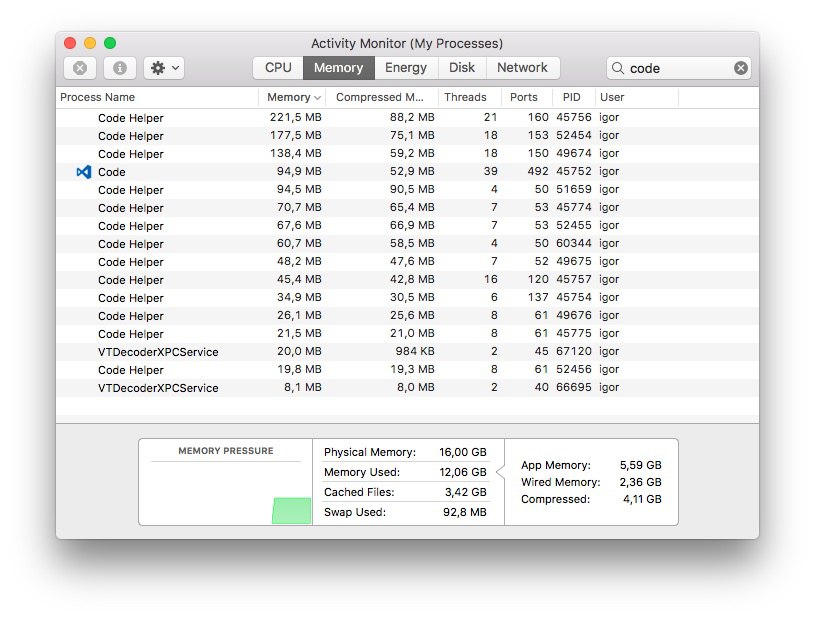The height and width of the screenshot is (619, 815).
Task: Expand the gear menu dropdown arrow
Action: click(176, 68)
